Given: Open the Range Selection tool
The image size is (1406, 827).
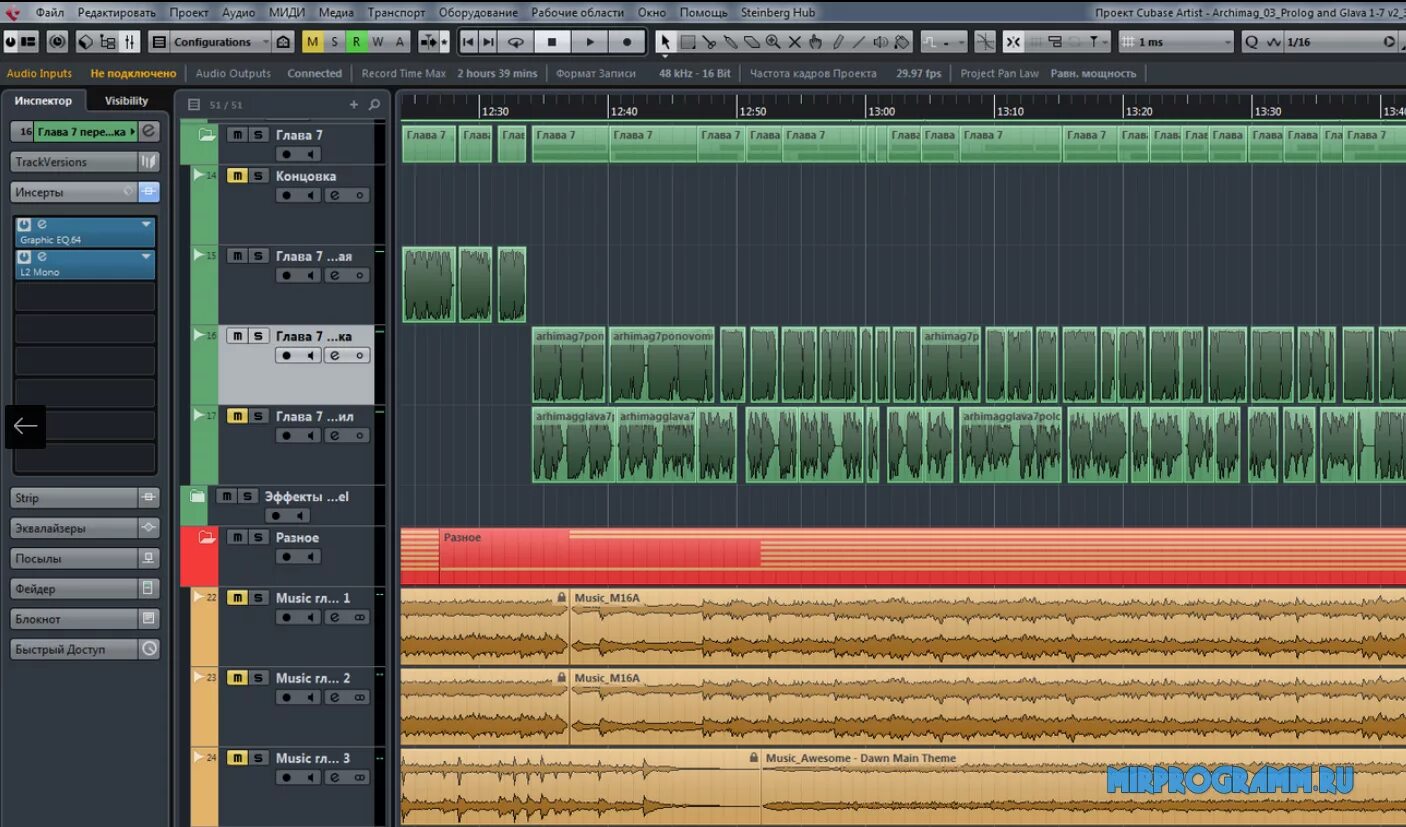Looking at the screenshot, I should (688, 42).
